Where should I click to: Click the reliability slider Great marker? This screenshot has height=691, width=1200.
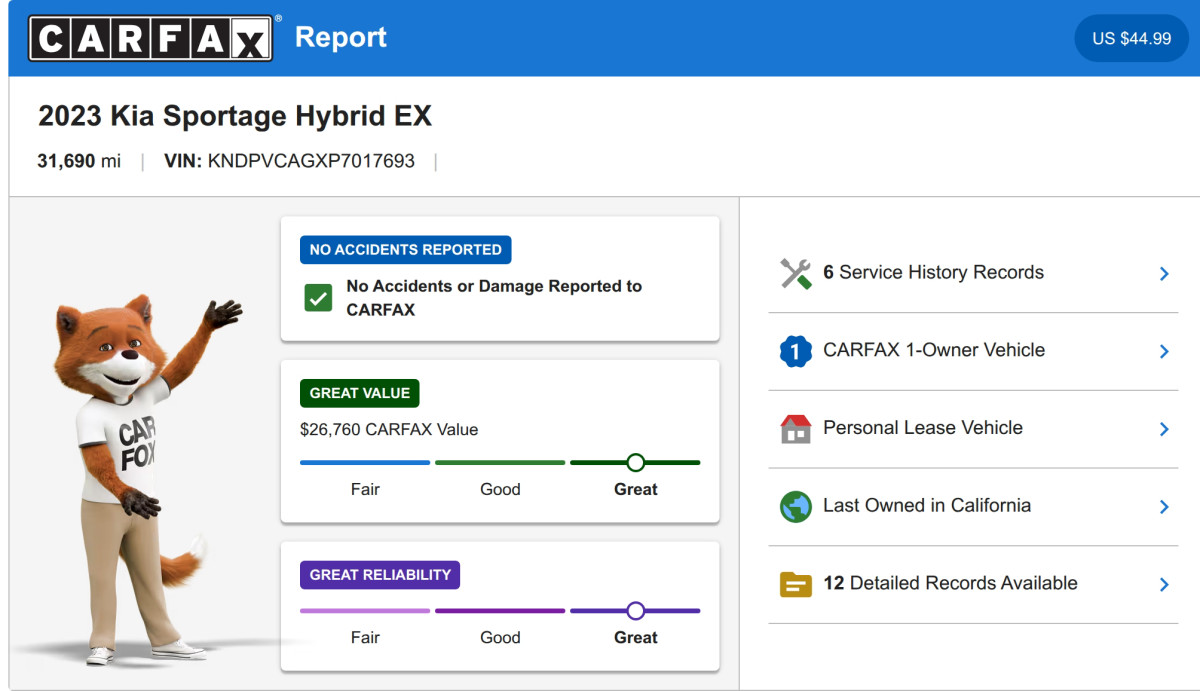point(635,611)
